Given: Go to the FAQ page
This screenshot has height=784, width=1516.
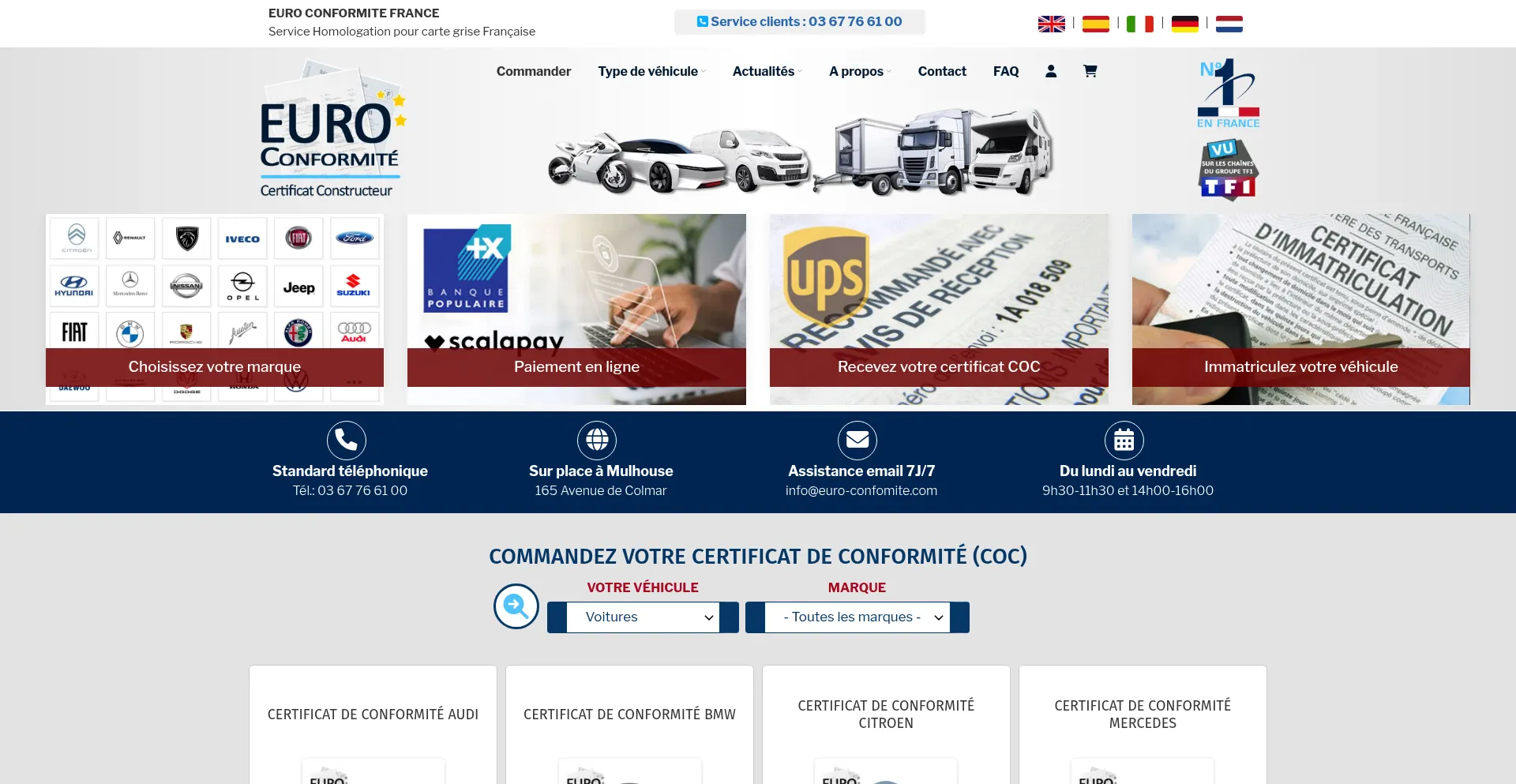Looking at the screenshot, I should 1005,71.
